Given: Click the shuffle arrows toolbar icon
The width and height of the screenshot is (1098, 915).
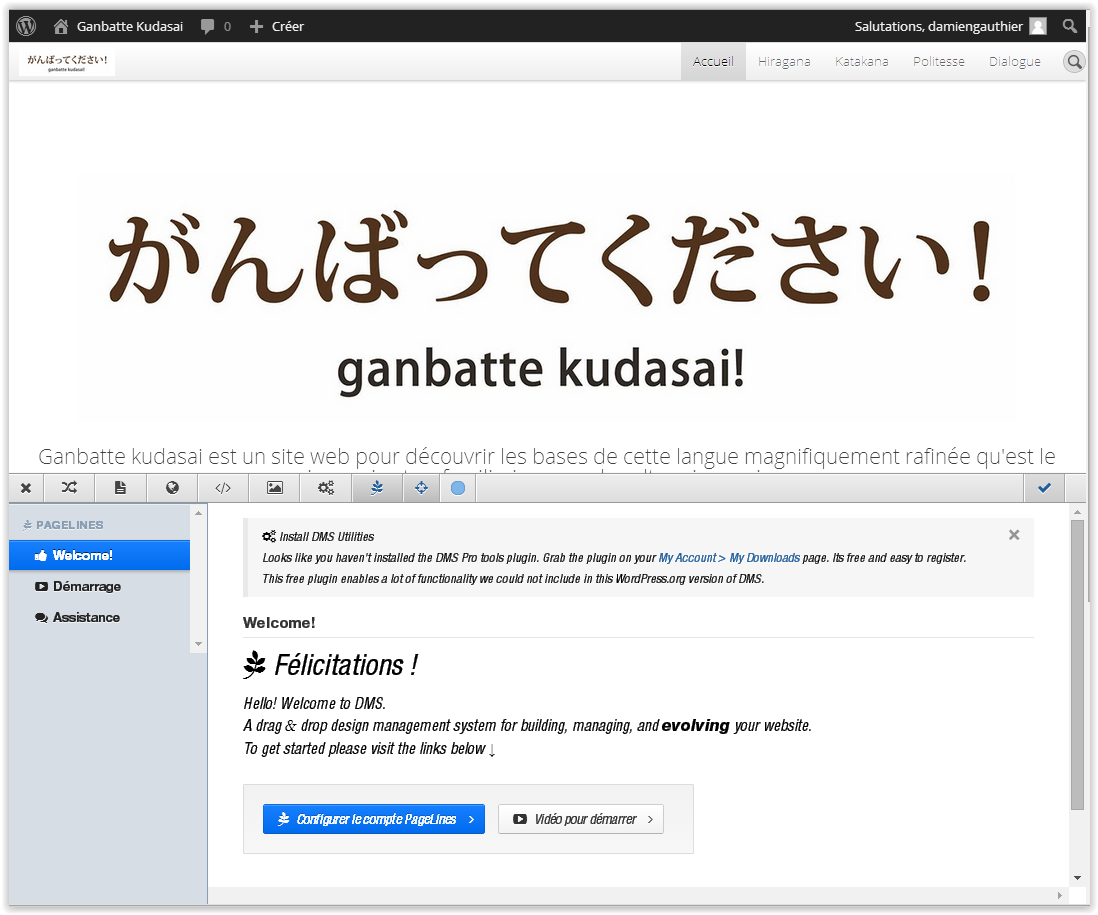Looking at the screenshot, I should point(69,488).
